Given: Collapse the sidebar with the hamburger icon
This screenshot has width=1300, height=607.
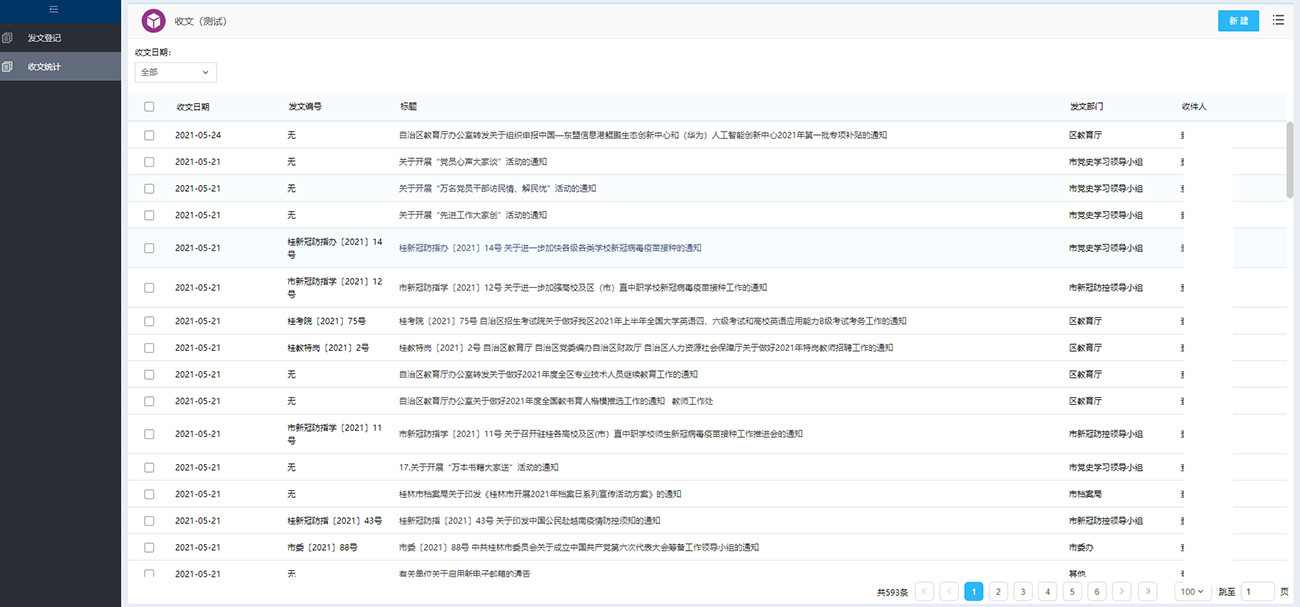Looking at the screenshot, I should 54,9.
